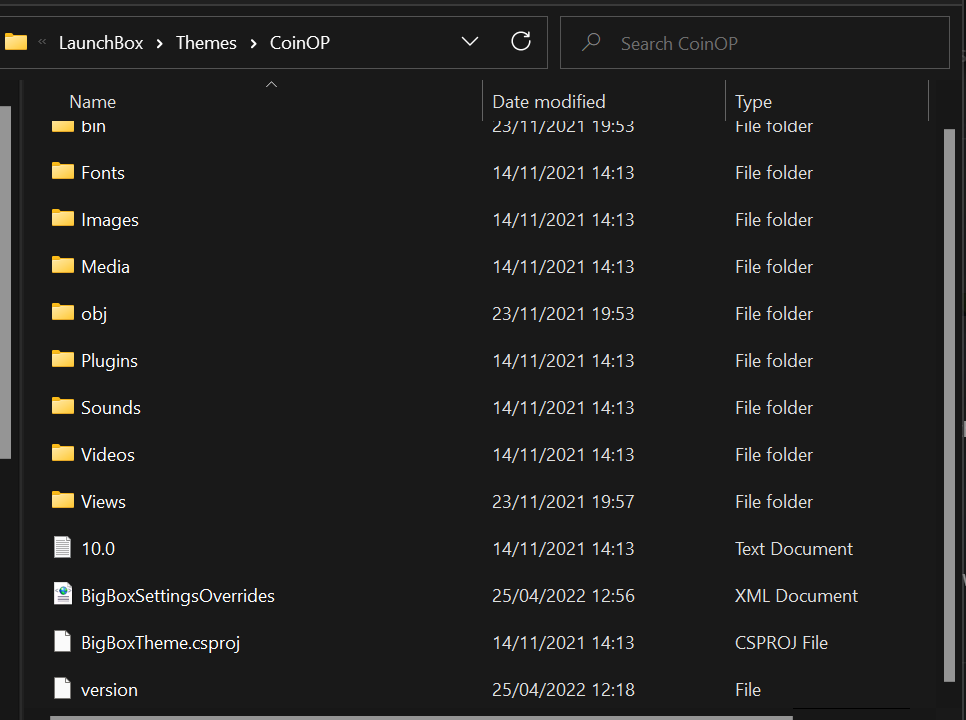Click the Views folder icon
The image size is (966, 720).
62,500
